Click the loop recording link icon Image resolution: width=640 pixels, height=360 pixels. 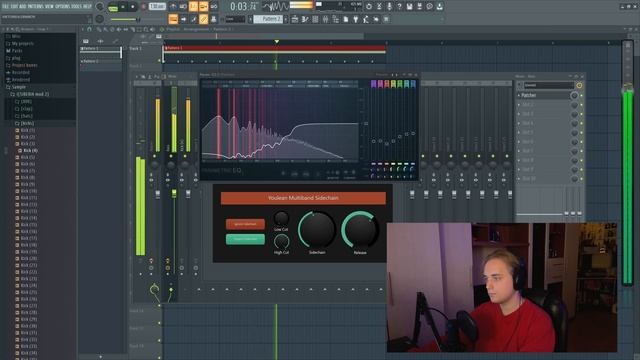point(213,7)
